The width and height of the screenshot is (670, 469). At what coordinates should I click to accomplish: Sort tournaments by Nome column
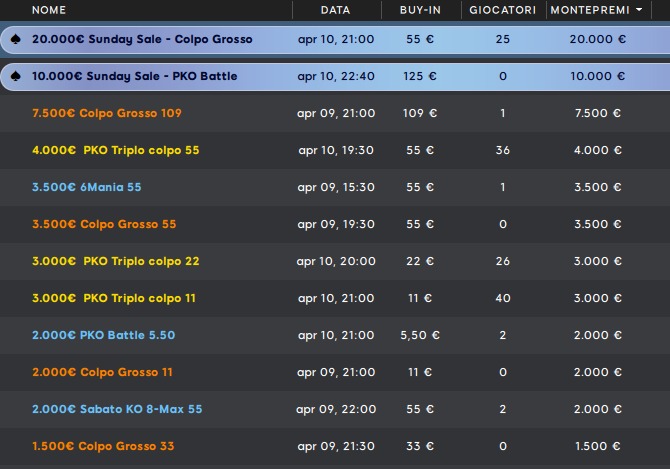49,10
